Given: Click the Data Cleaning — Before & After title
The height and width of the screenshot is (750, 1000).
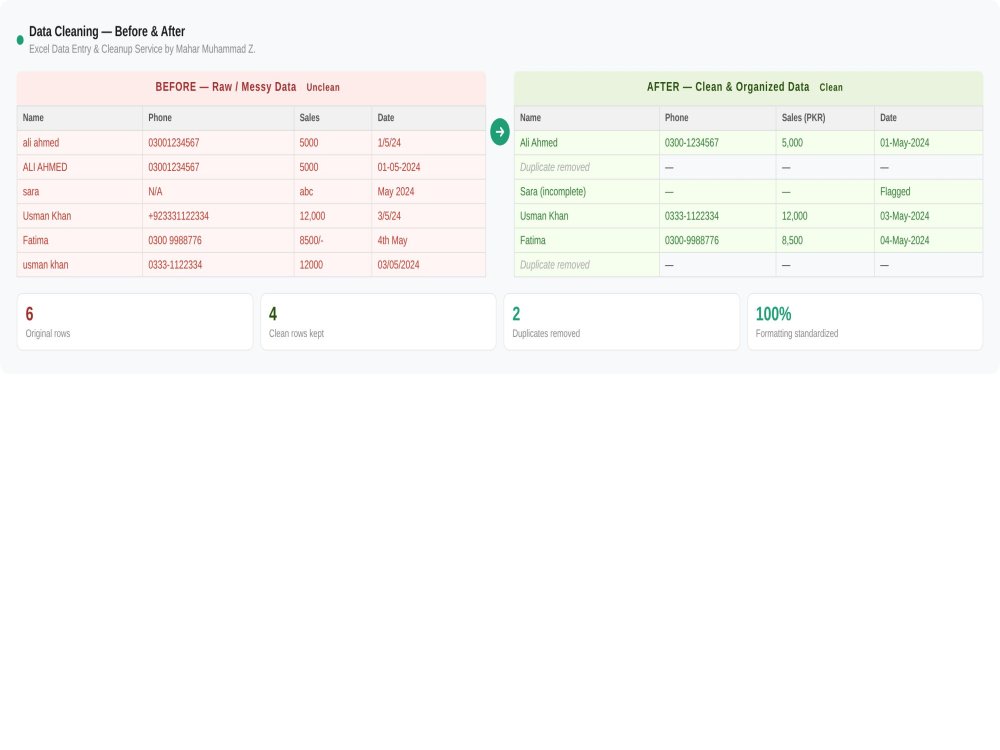Looking at the screenshot, I should [107, 31].
